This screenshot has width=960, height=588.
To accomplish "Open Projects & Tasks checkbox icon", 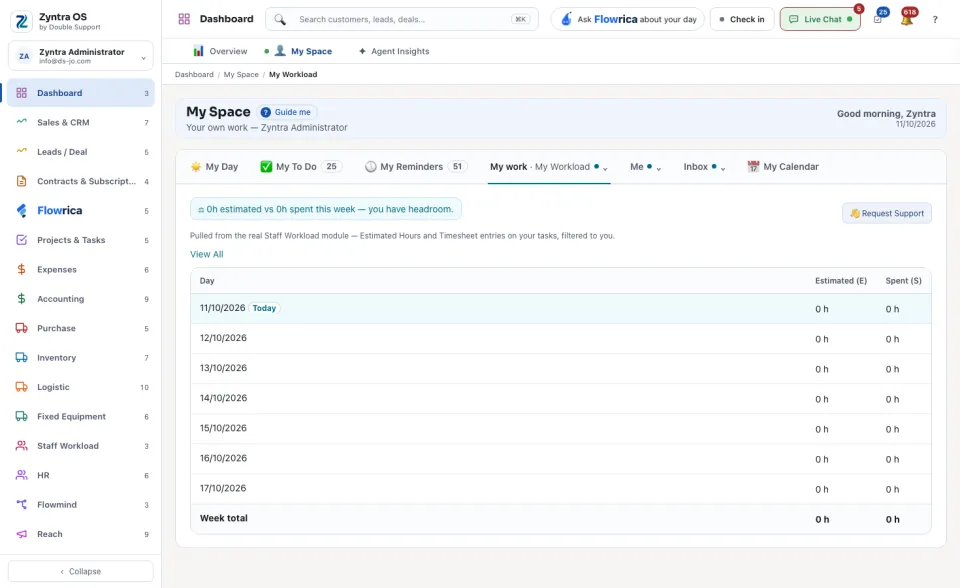I will click(x=21, y=239).
